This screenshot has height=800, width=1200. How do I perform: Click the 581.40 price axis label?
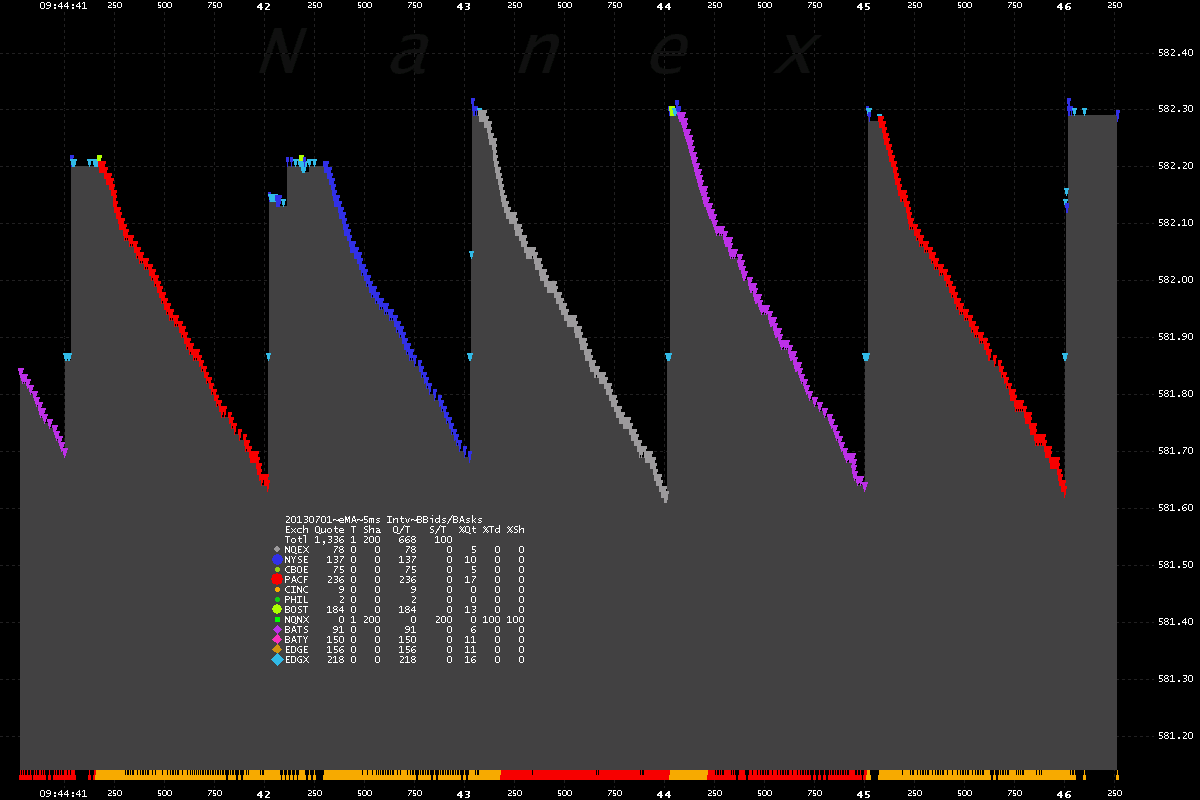pyautogui.click(x=1175, y=622)
